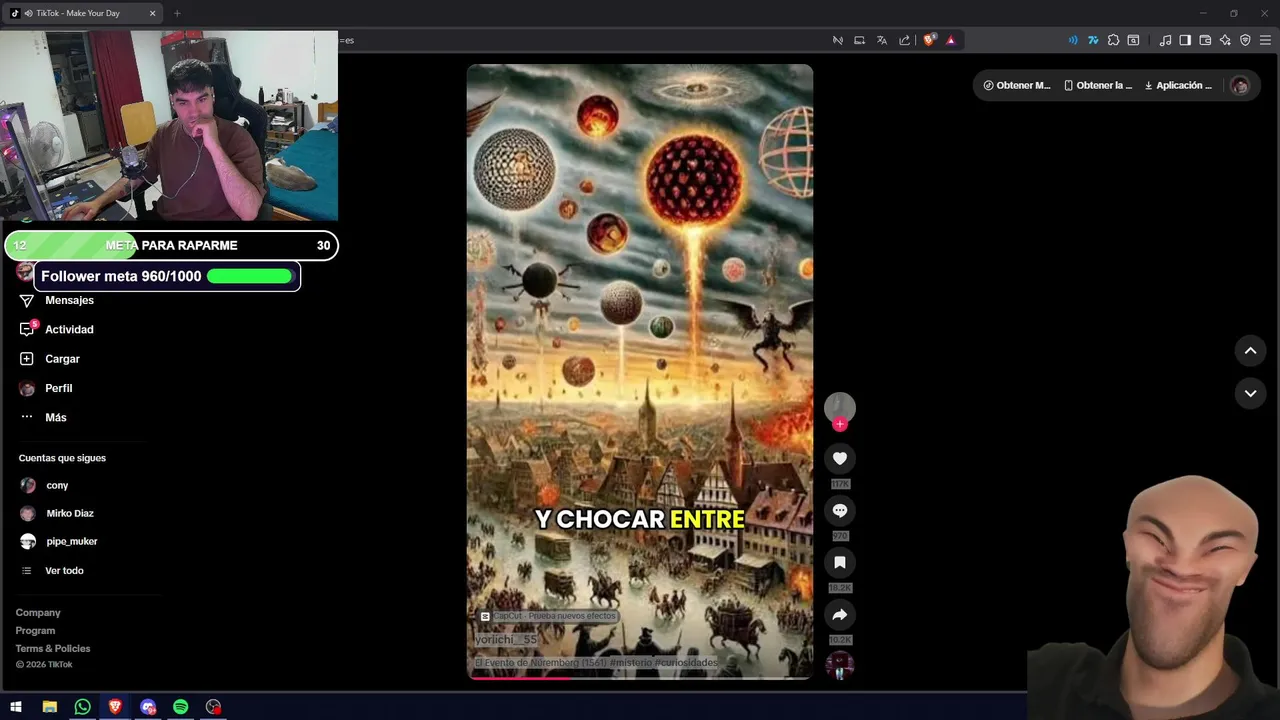Screen dimensions: 1280x720
Task: Open OBS Studio from the taskbar
Action: click(213, 707)
